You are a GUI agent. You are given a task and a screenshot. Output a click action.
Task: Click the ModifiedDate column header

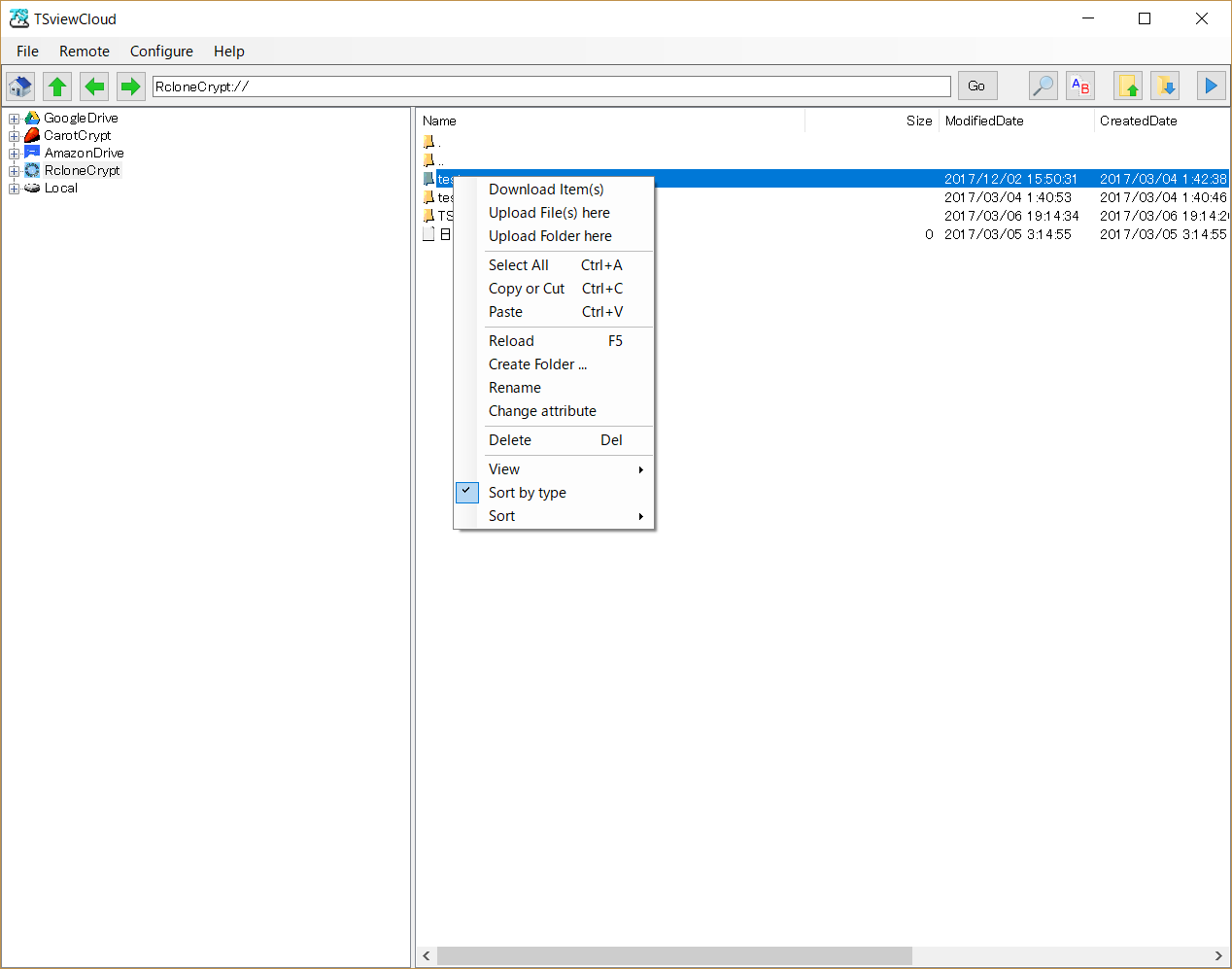coord(984,121)
